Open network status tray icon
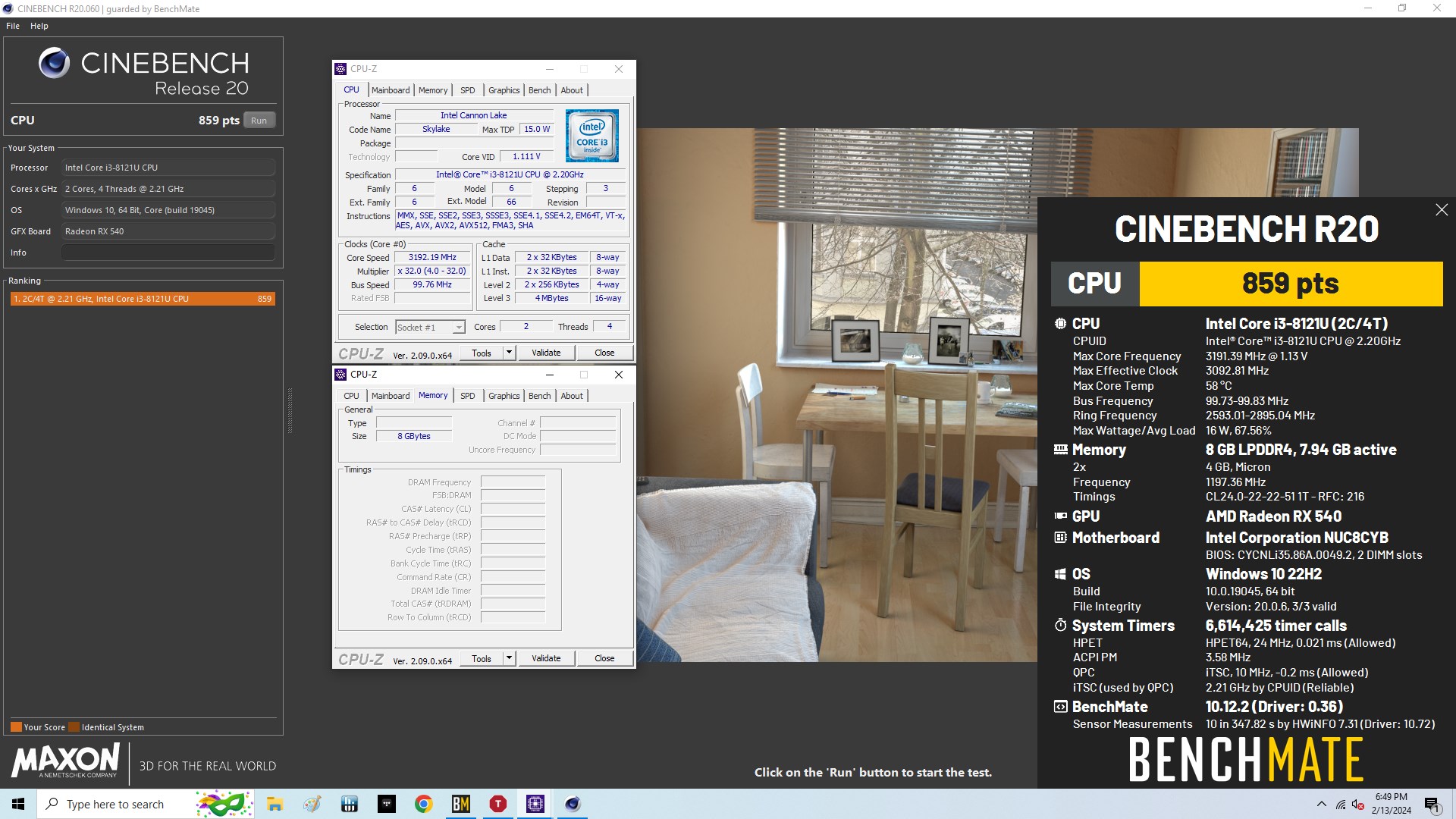Screen dimensions: 1456x819 click(1341, 804)
